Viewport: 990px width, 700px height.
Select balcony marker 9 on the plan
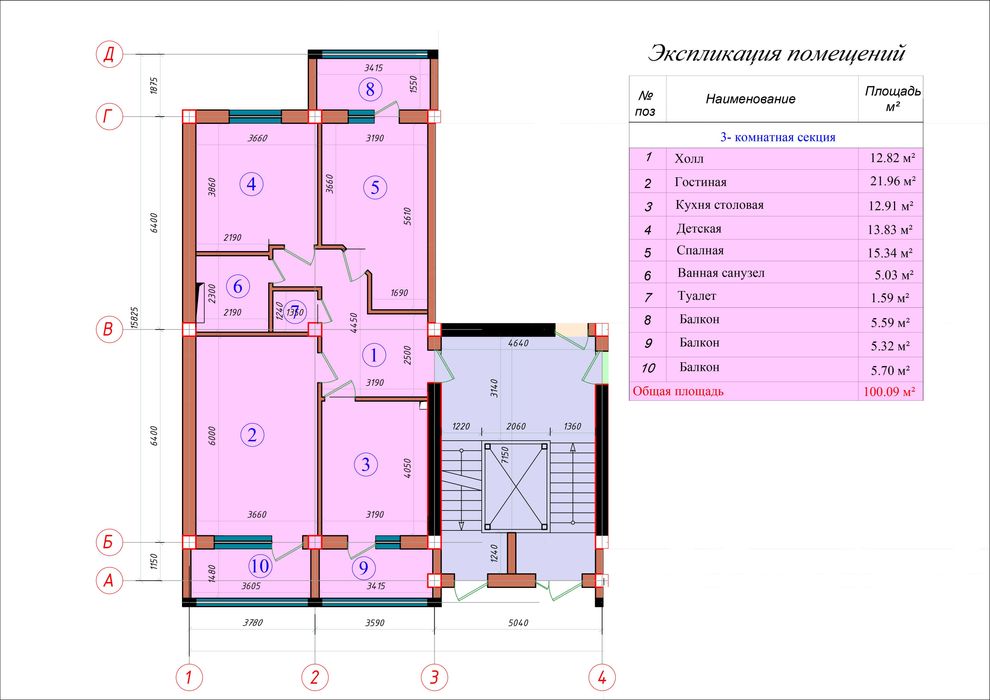363,567
